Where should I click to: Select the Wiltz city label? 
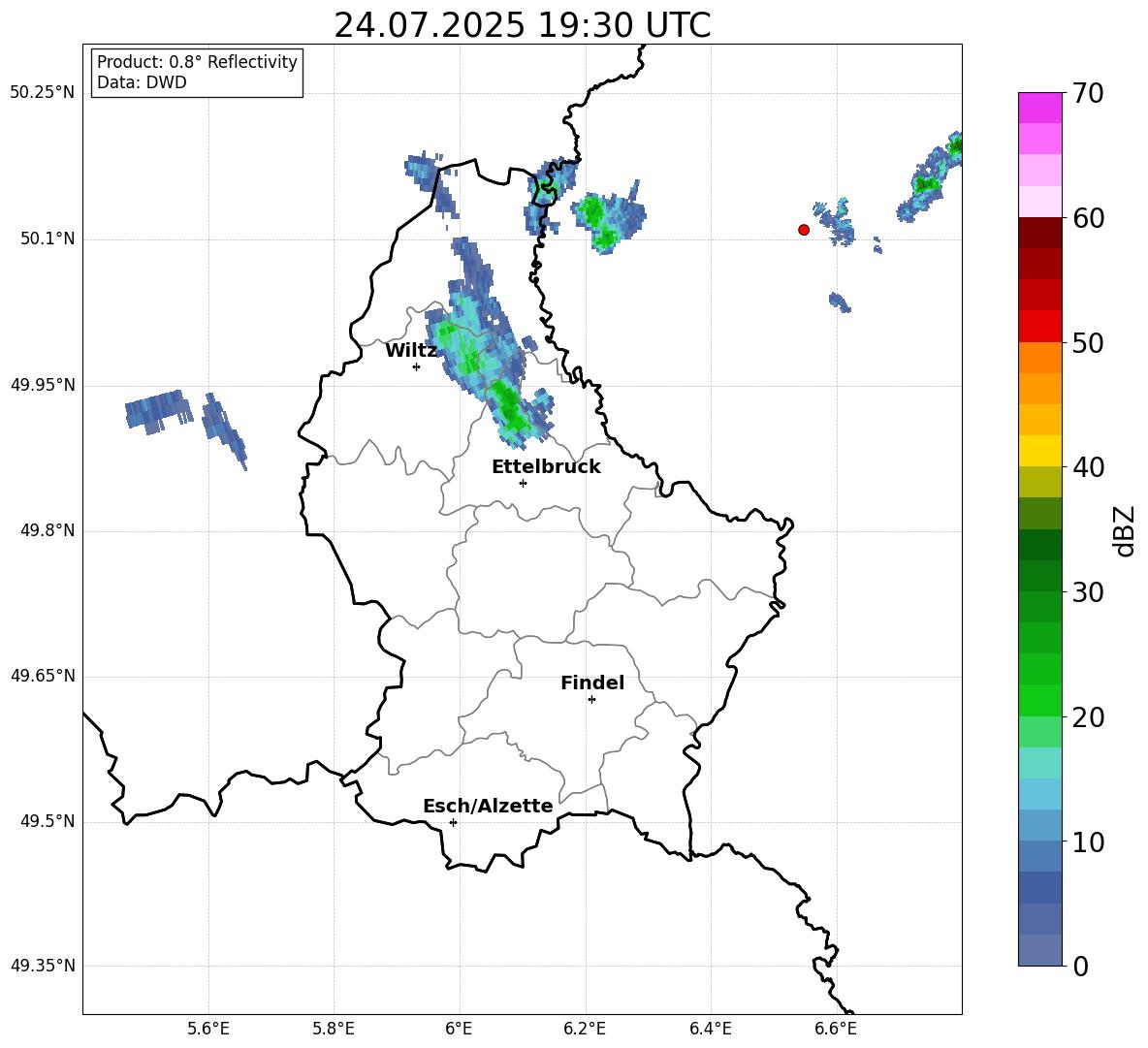click(x=411, y=351)
